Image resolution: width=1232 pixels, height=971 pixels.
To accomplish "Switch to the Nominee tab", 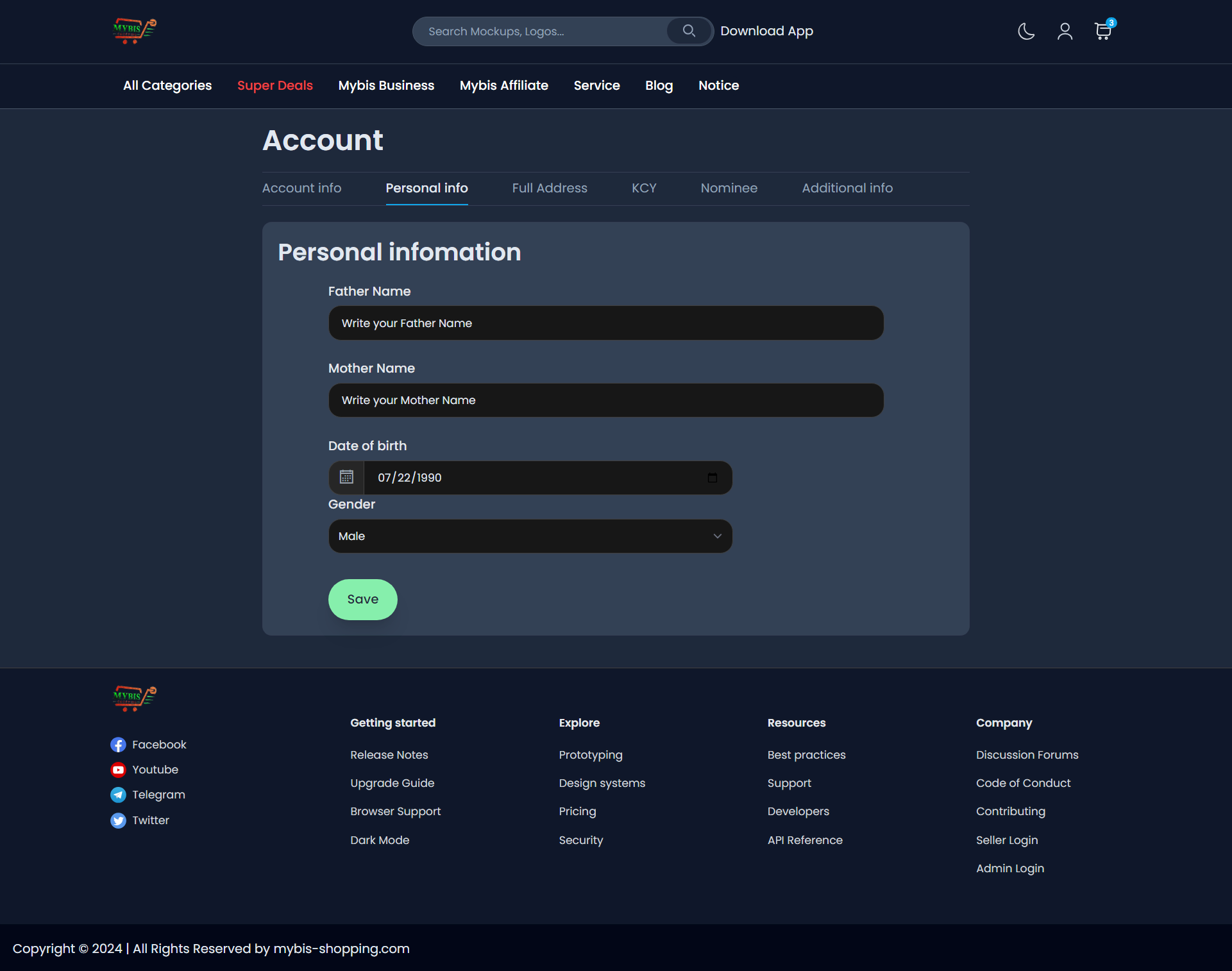I will (729, 188).
